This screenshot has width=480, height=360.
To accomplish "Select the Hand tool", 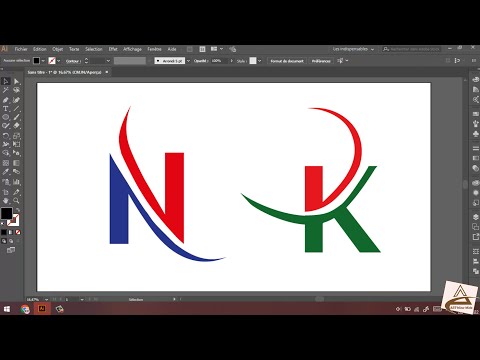I will (x=6, y=201).
